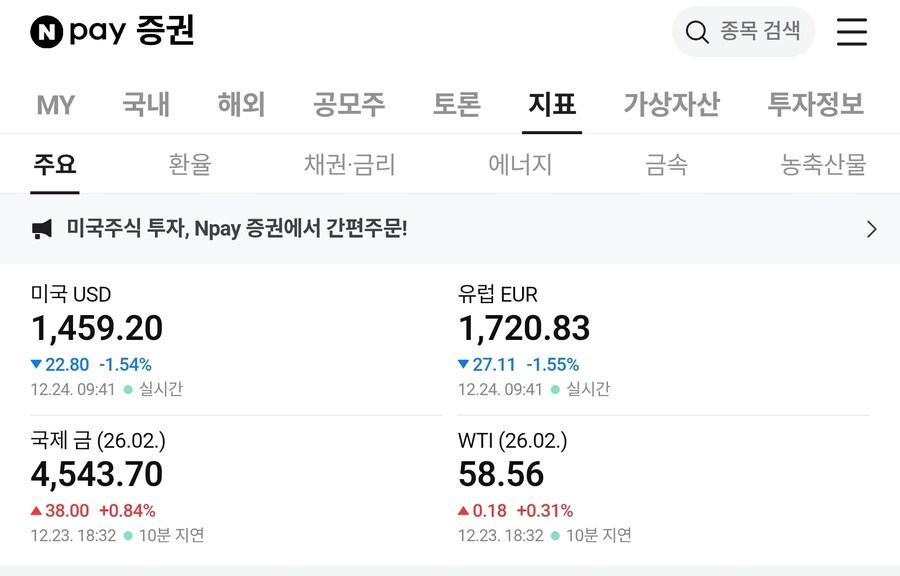Open the 투자정보 section
The image size is (900, 576).
(814, 104)
